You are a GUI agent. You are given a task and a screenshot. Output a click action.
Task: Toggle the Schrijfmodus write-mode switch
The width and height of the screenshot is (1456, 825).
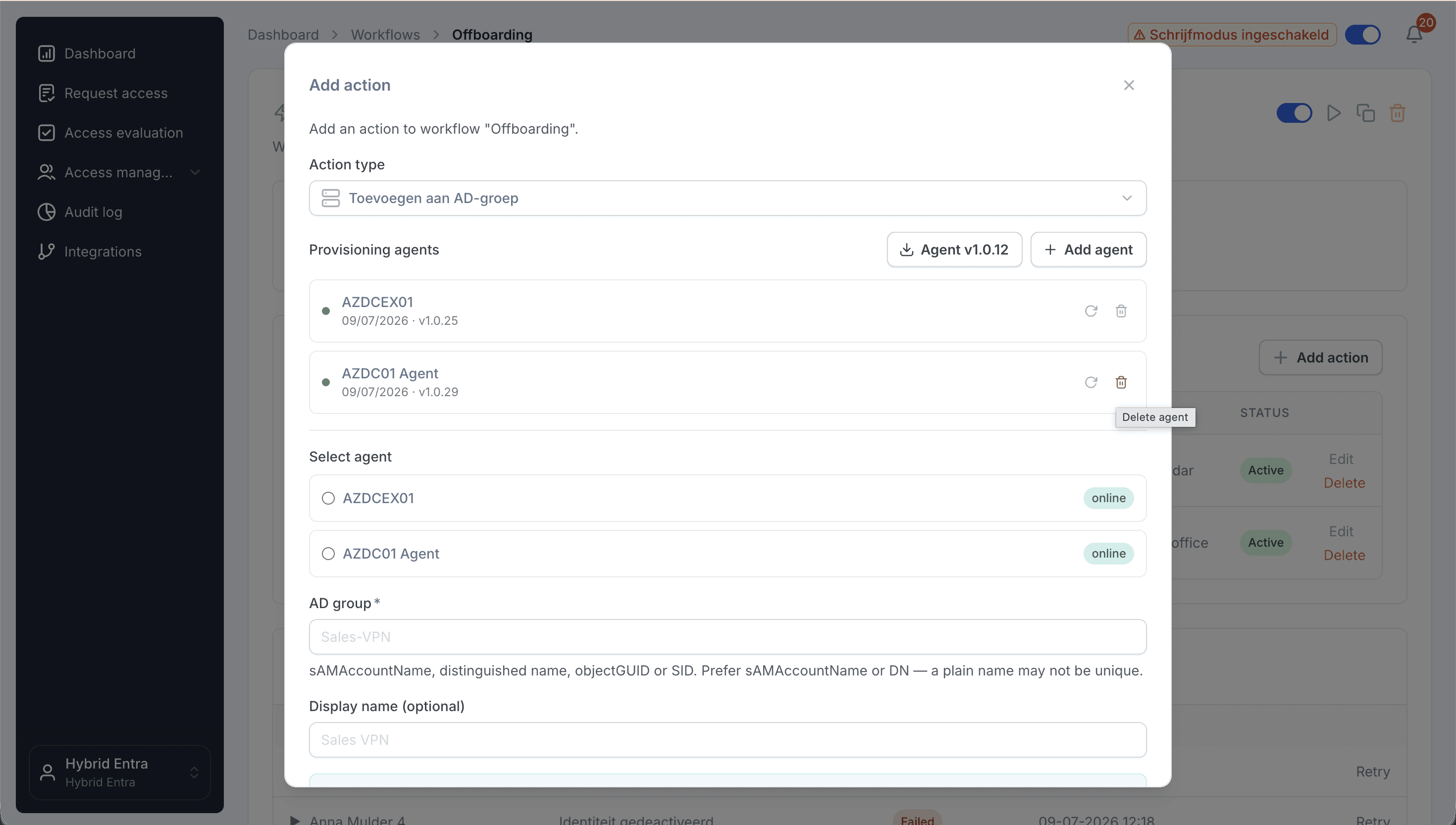pyautogui.click(x=1363, y=35)
